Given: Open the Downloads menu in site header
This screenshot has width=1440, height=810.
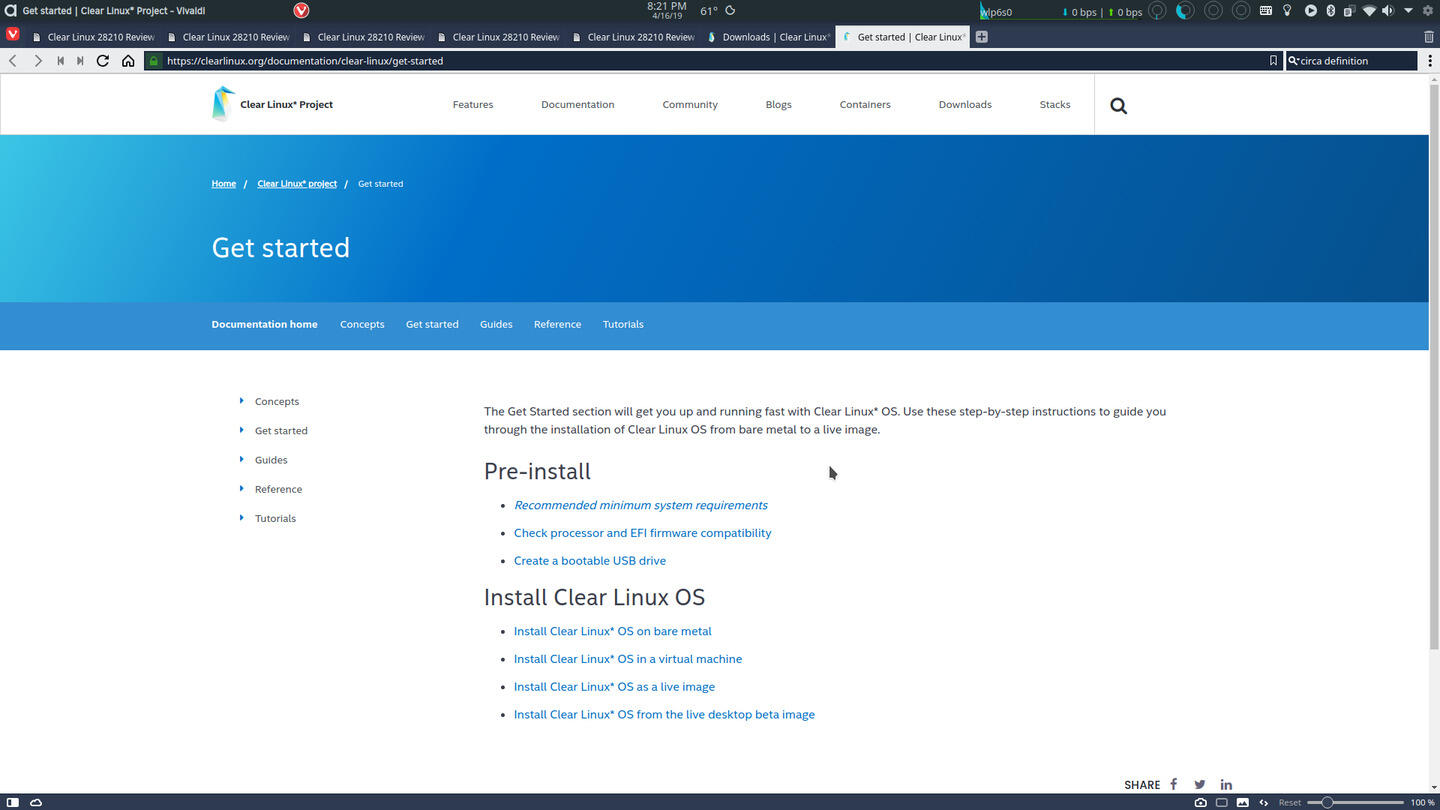Looking at the screenshot, I should tap(965, 104).
